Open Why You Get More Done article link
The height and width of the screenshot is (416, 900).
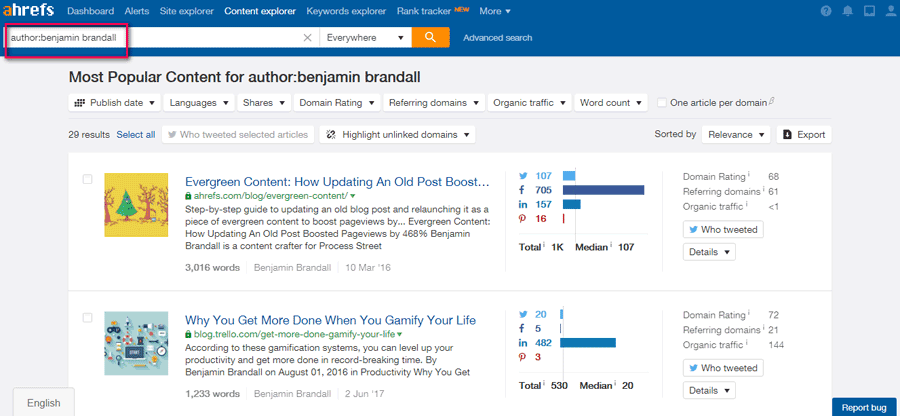330,320
